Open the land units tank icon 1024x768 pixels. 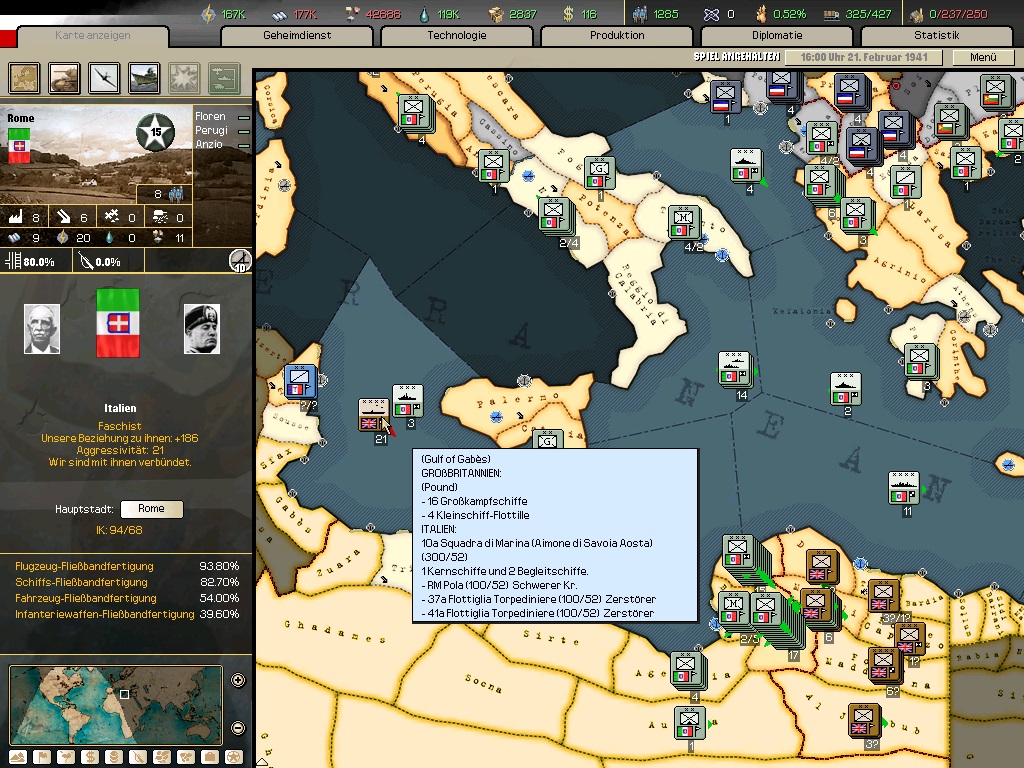[x=63, y=77]
